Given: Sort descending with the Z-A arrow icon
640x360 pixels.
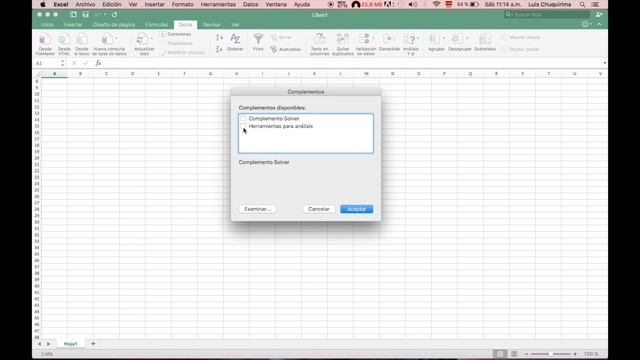Looking at the screenshot, I should (219, 49).
